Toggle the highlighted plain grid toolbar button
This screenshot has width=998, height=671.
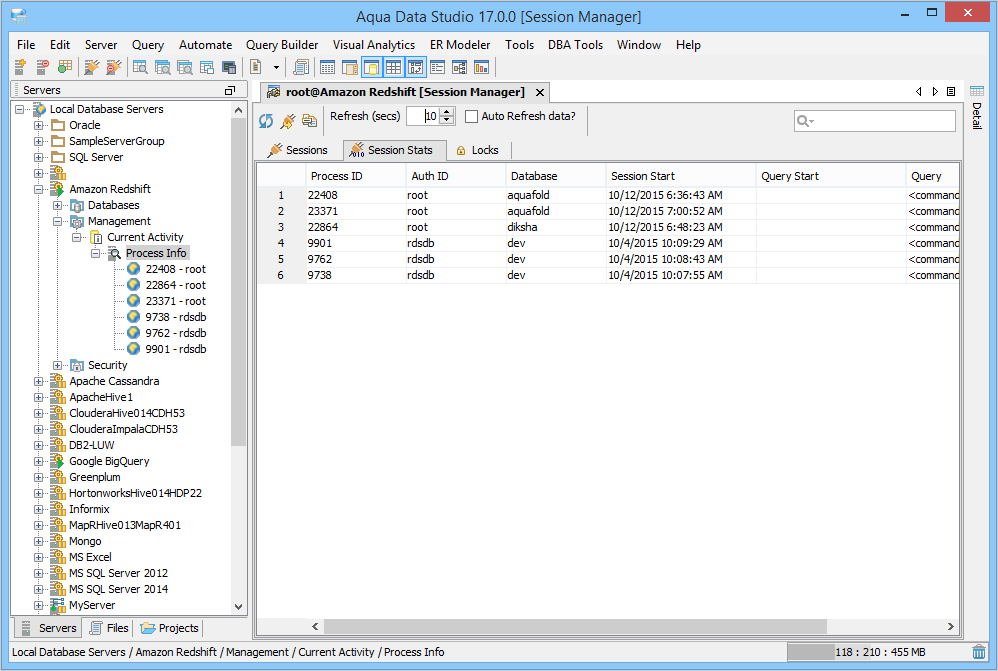pos(393,67)
